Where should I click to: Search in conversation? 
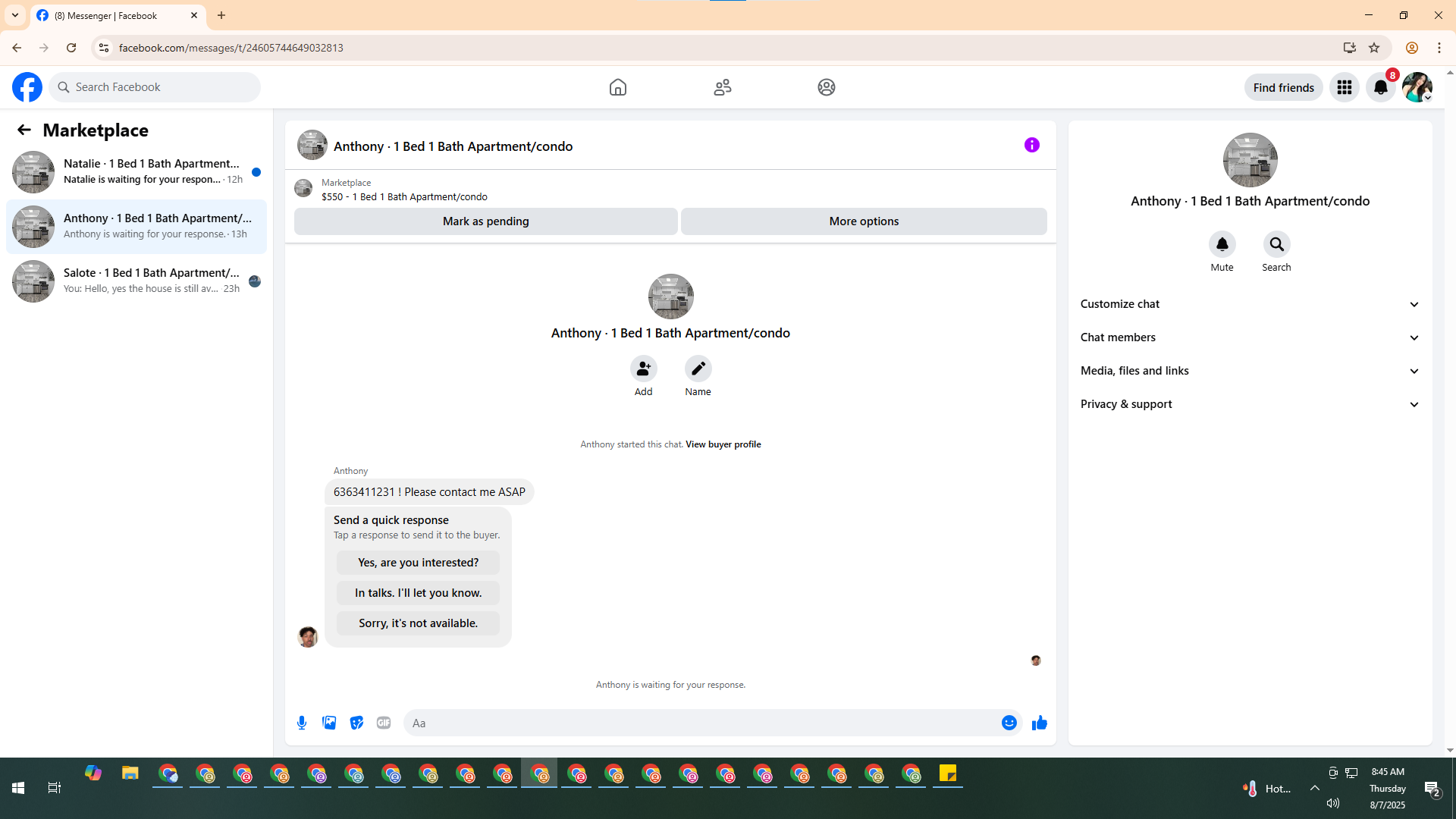click(x=1277, y=244)
